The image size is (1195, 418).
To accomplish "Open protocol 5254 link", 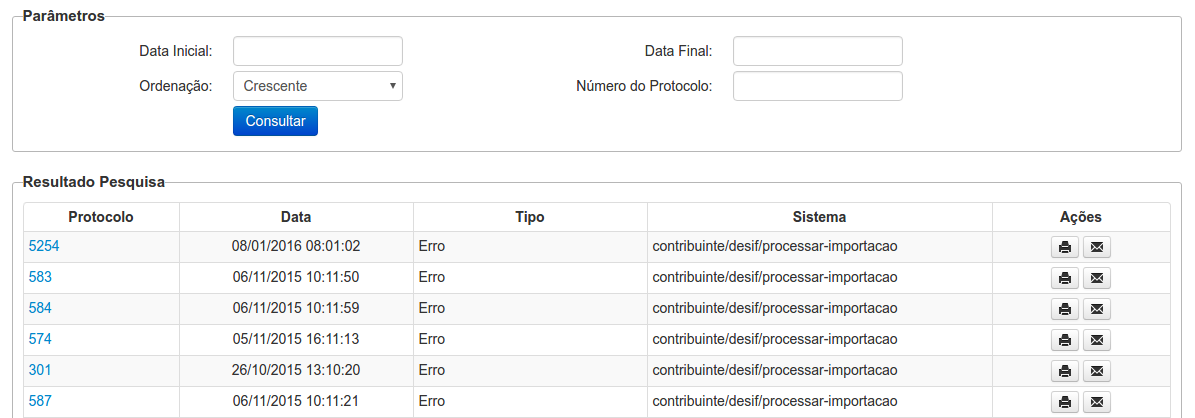I will [x=44, y=246].
